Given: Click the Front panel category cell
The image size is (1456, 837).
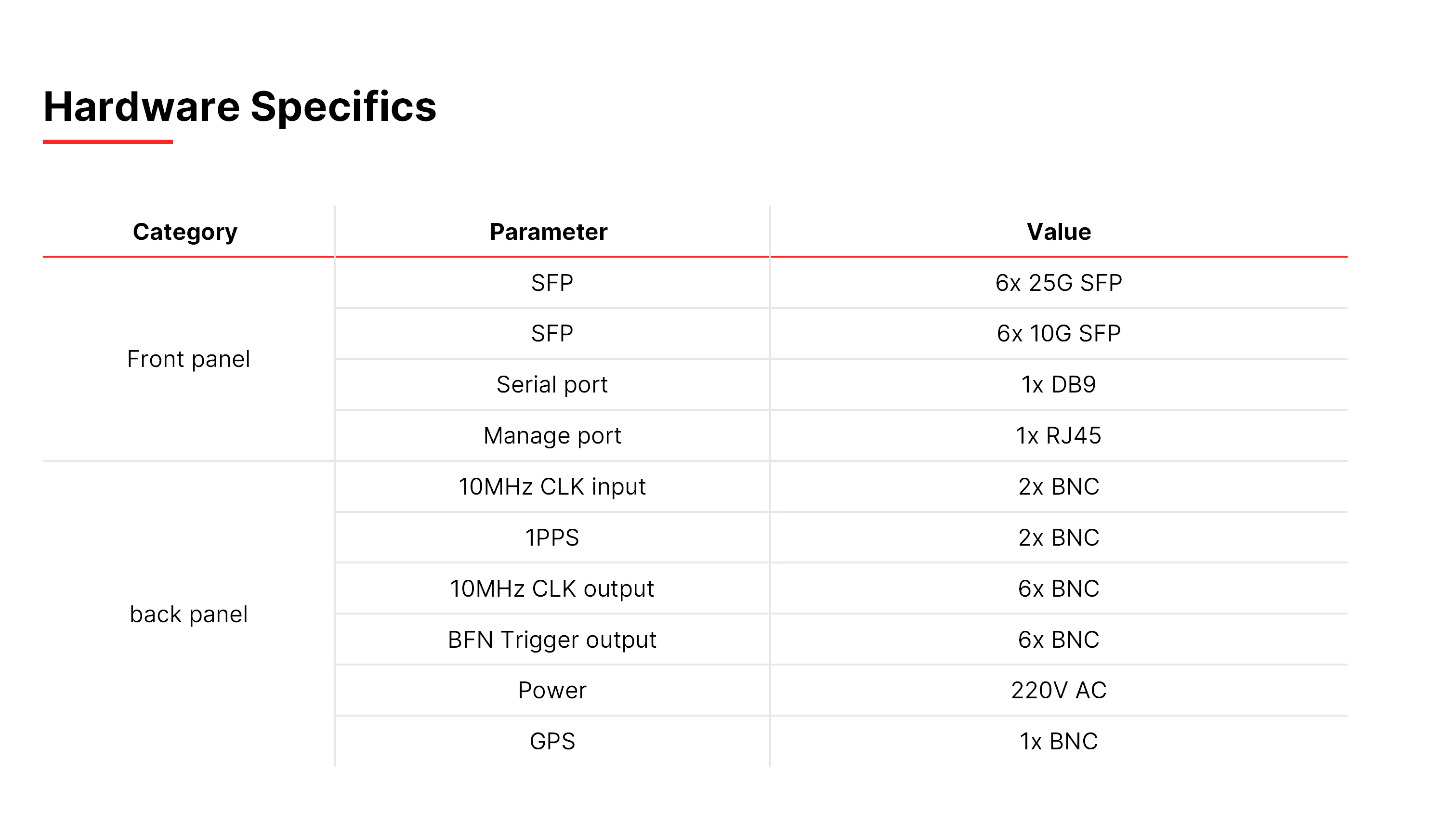Looking at the screenshot, I should tap(188, 359).
